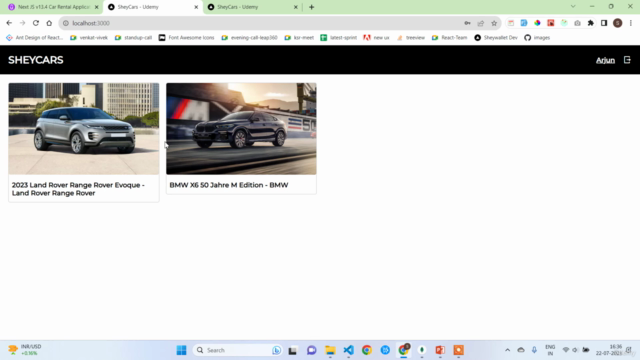
Task: Open Visual Studio Code from taskbar
Action: point(348,350)
